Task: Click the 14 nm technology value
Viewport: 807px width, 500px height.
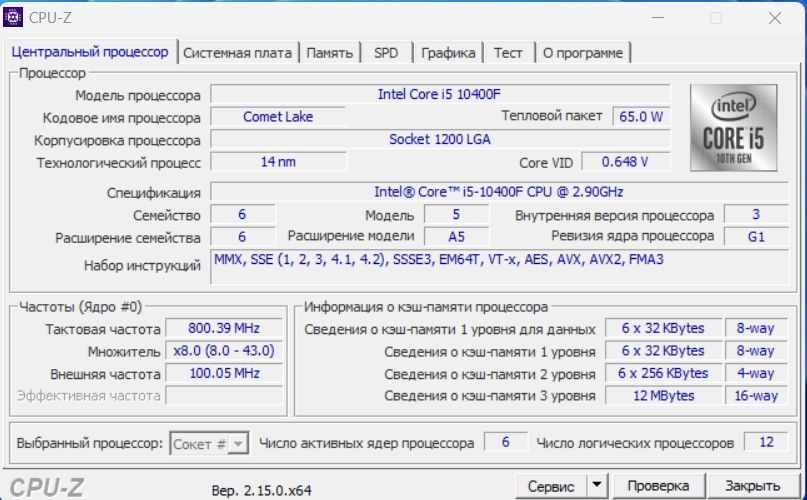Action: pos(278,162)
